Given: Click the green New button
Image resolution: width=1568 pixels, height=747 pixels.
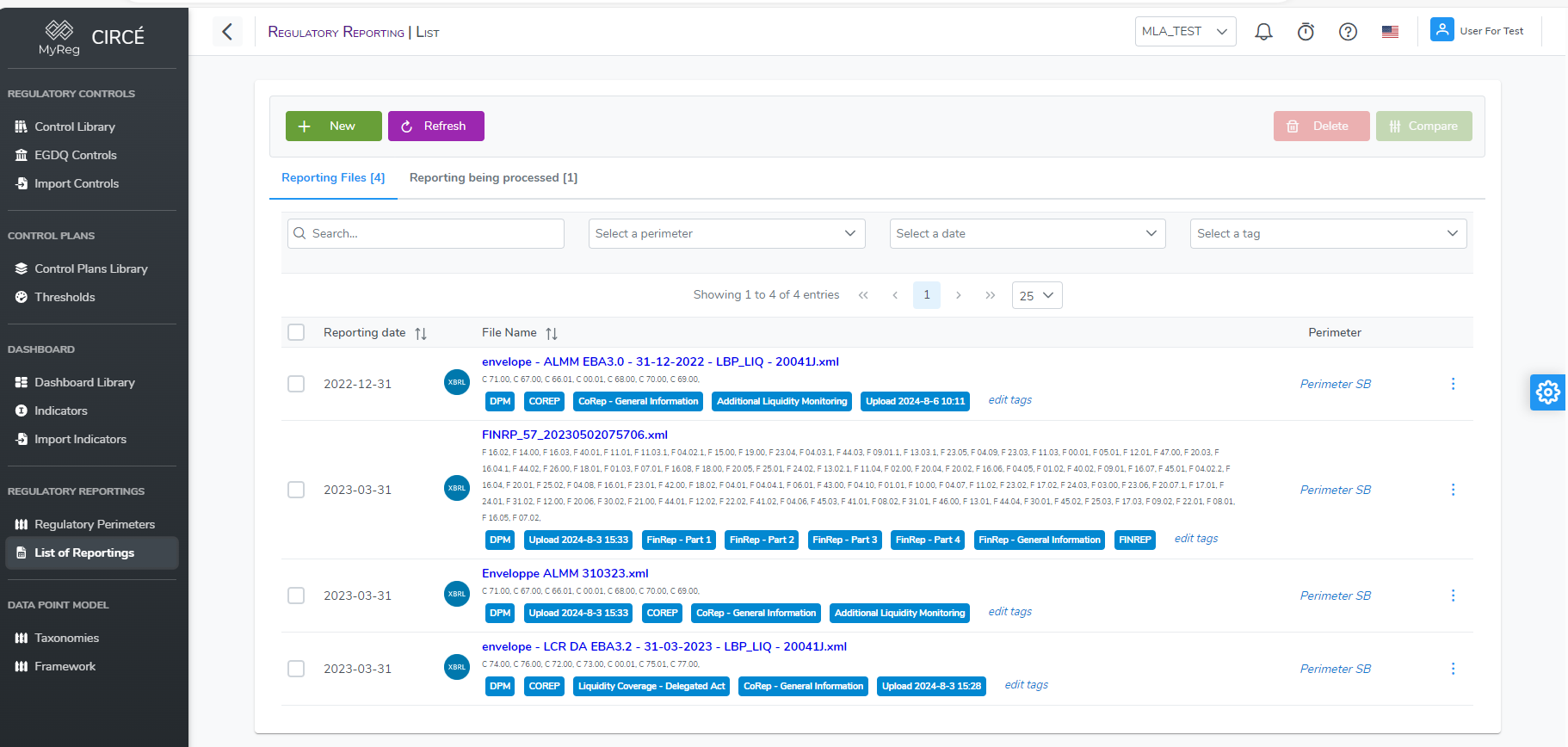Looking at the screenshot, I should (333, 126).
